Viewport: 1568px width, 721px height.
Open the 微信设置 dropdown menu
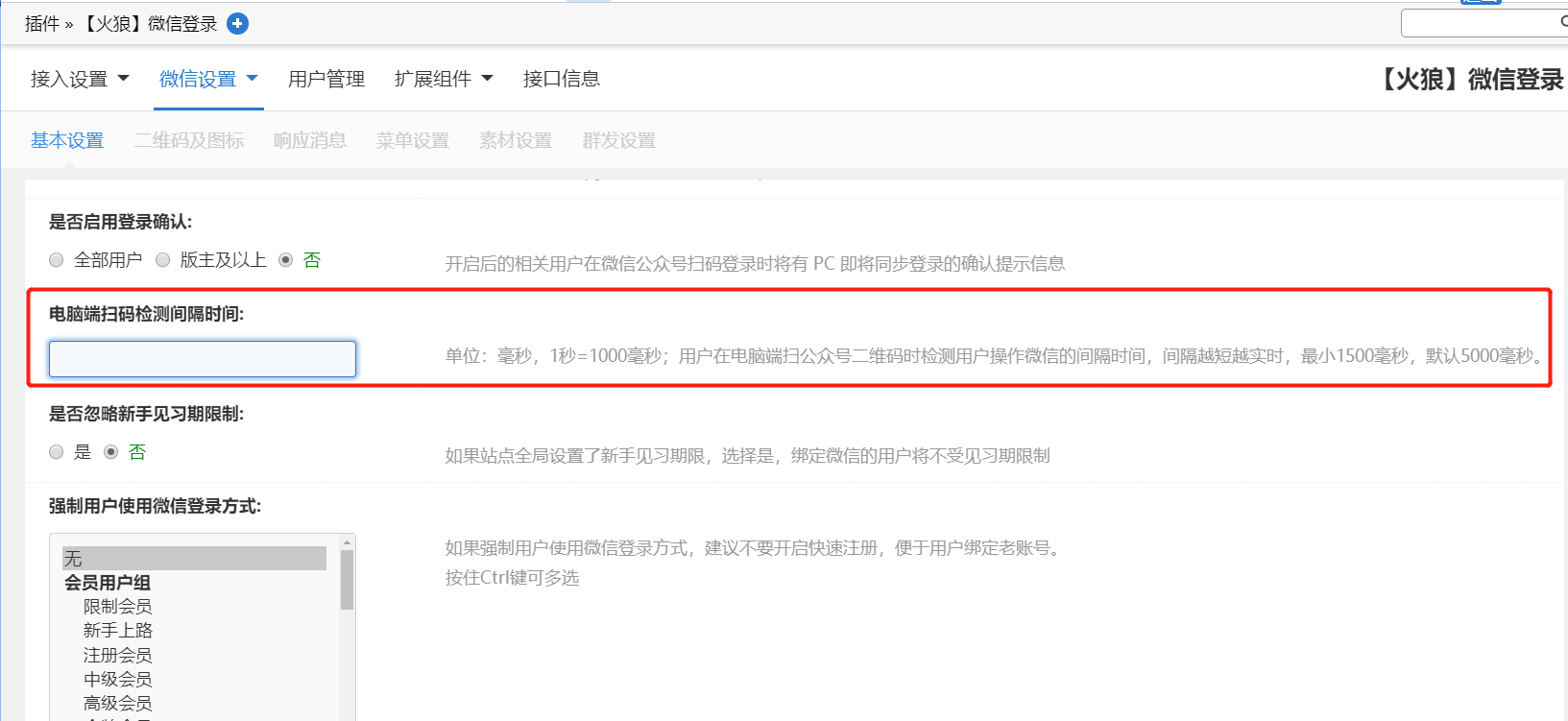point(208,79)
